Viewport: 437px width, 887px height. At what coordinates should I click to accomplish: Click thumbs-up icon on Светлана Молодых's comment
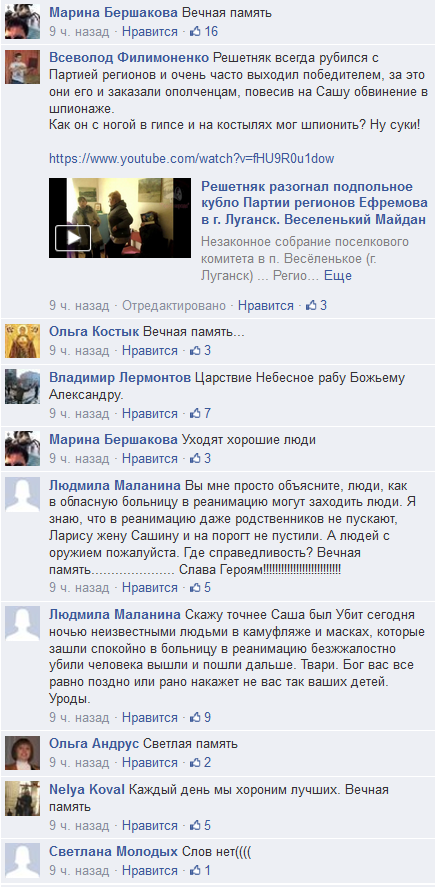[196, 869]
